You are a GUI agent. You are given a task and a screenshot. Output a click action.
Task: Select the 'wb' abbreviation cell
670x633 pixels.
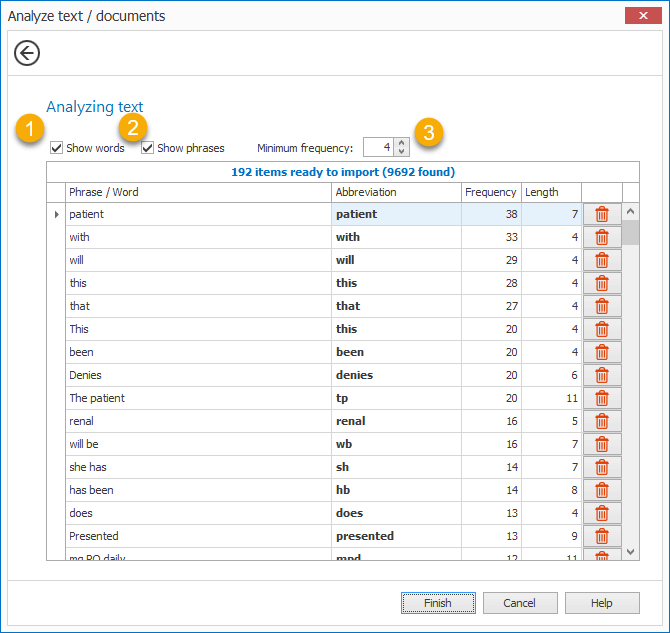tap(396, 444)
